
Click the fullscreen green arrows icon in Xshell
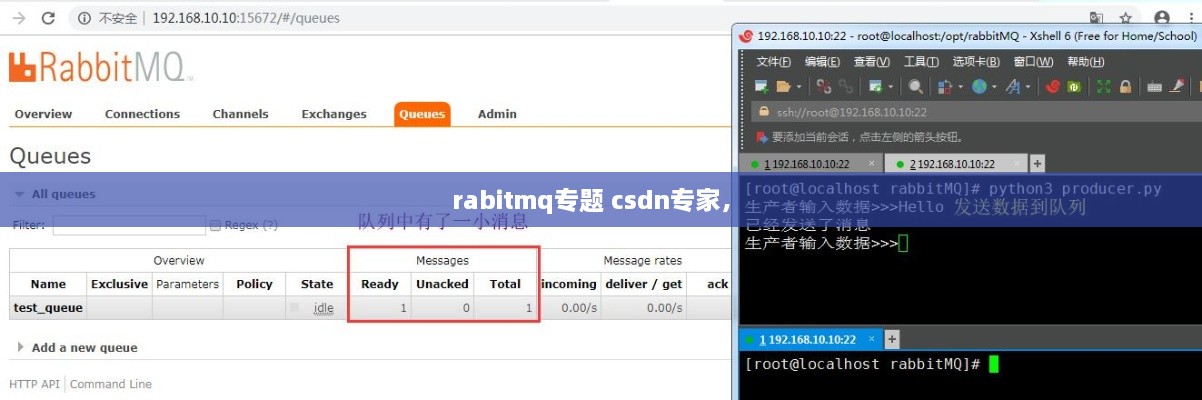tap(1103, 87)
